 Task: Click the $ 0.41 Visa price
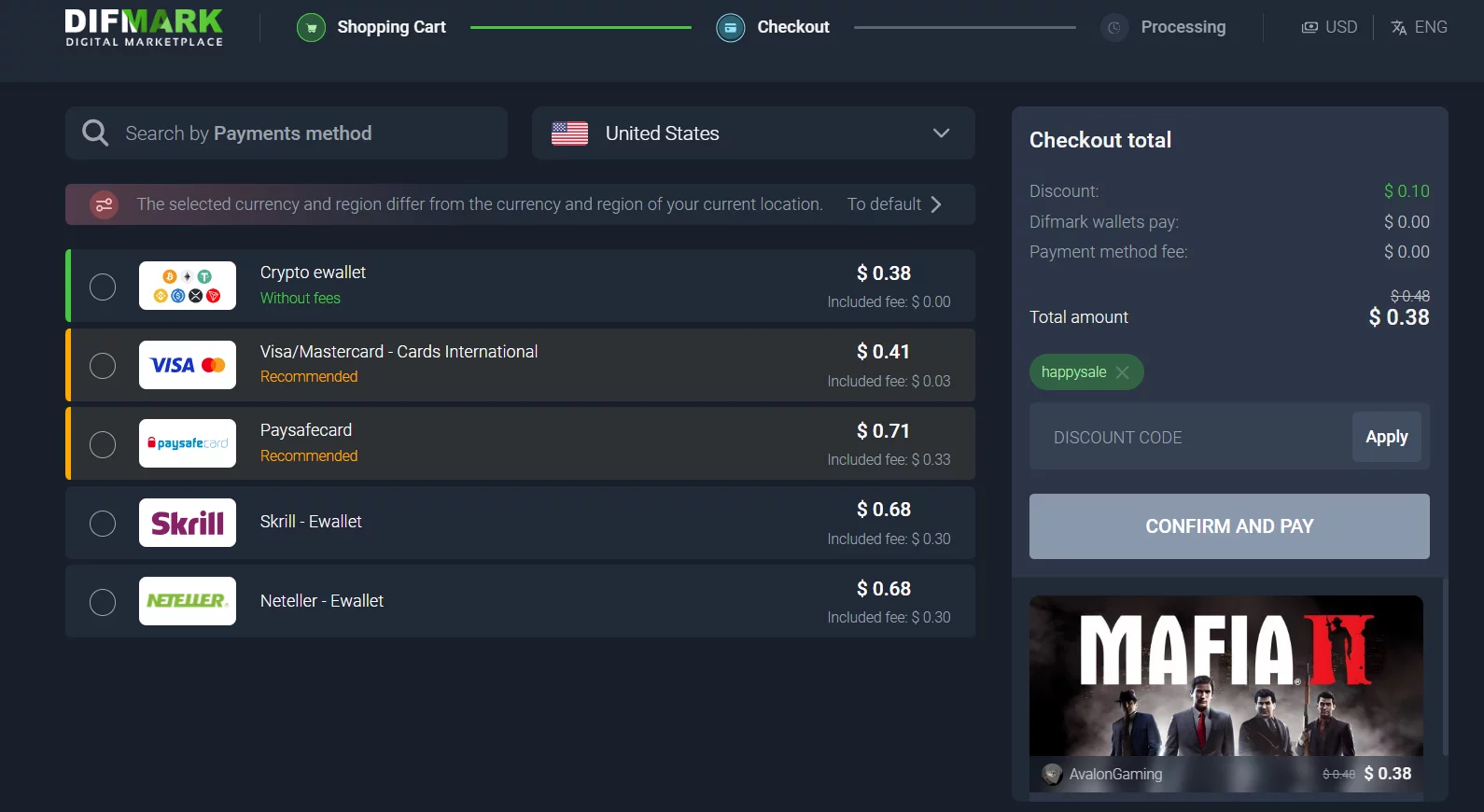883,352
